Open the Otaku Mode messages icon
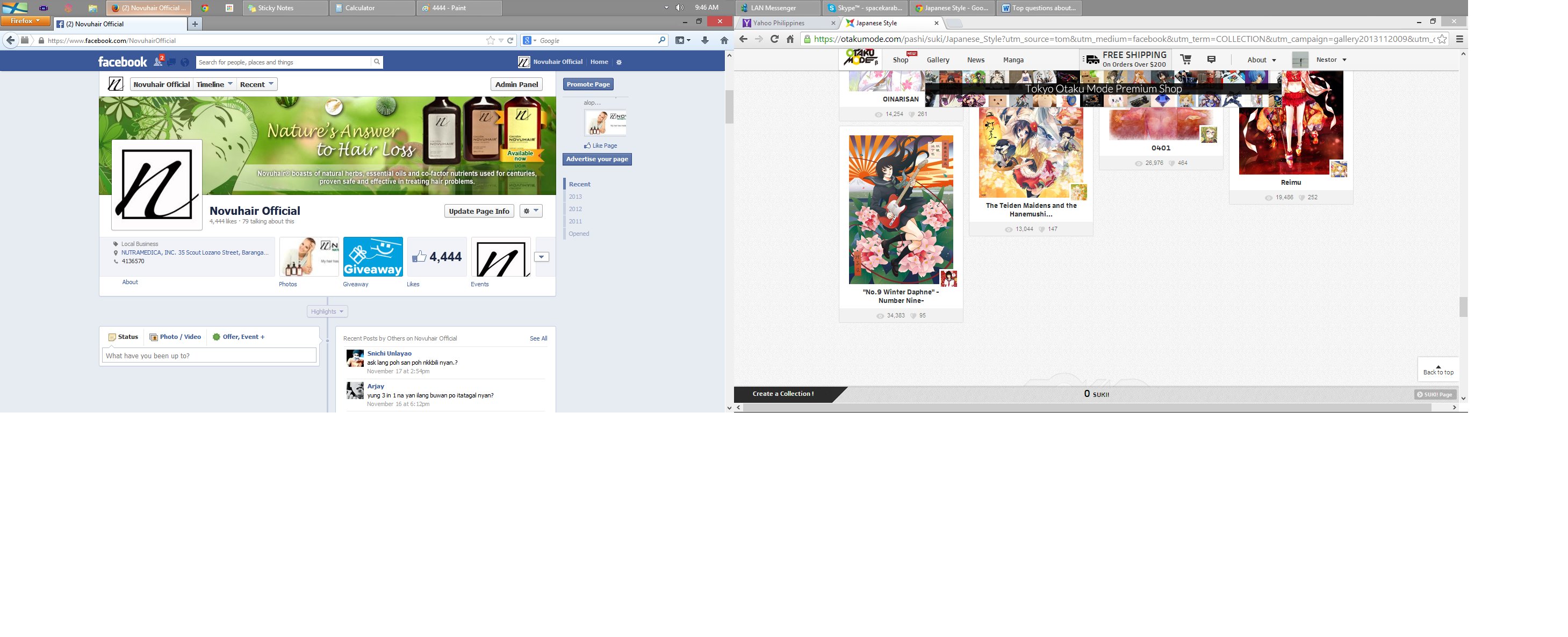Screen dimensions: 1568x637 1211,59
